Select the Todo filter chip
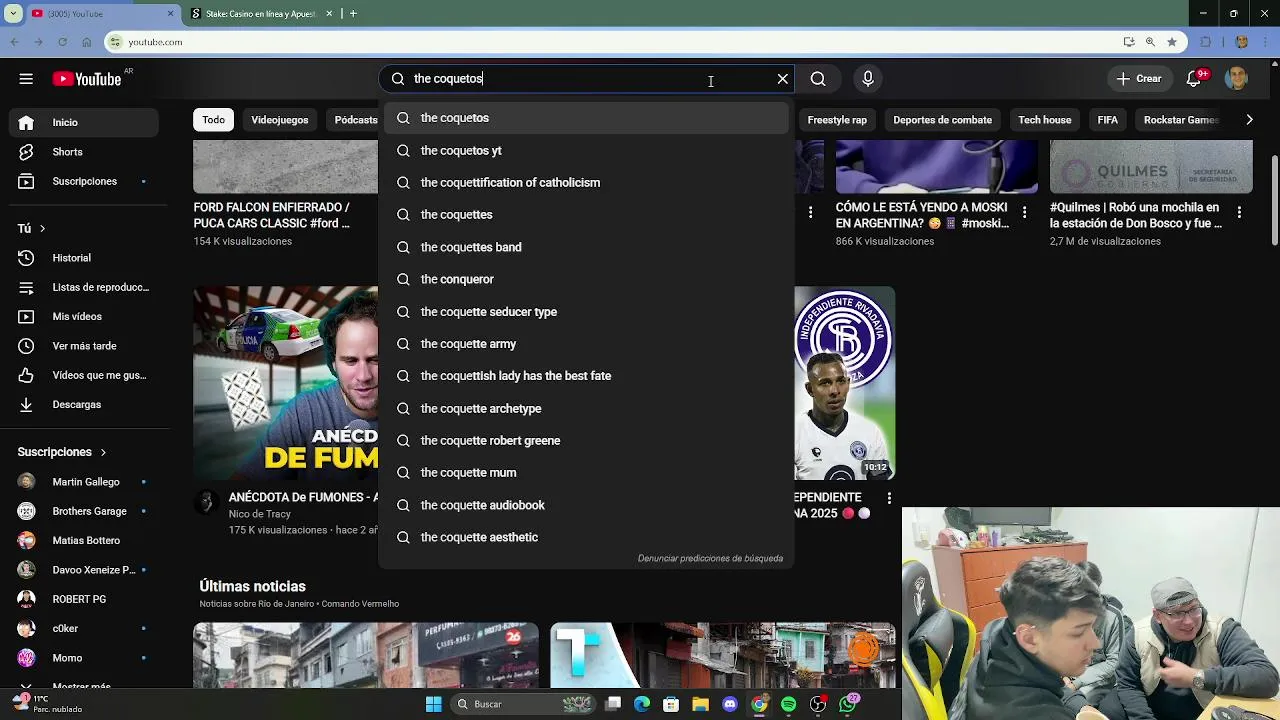1280x720 pixels. coord(214,120)
